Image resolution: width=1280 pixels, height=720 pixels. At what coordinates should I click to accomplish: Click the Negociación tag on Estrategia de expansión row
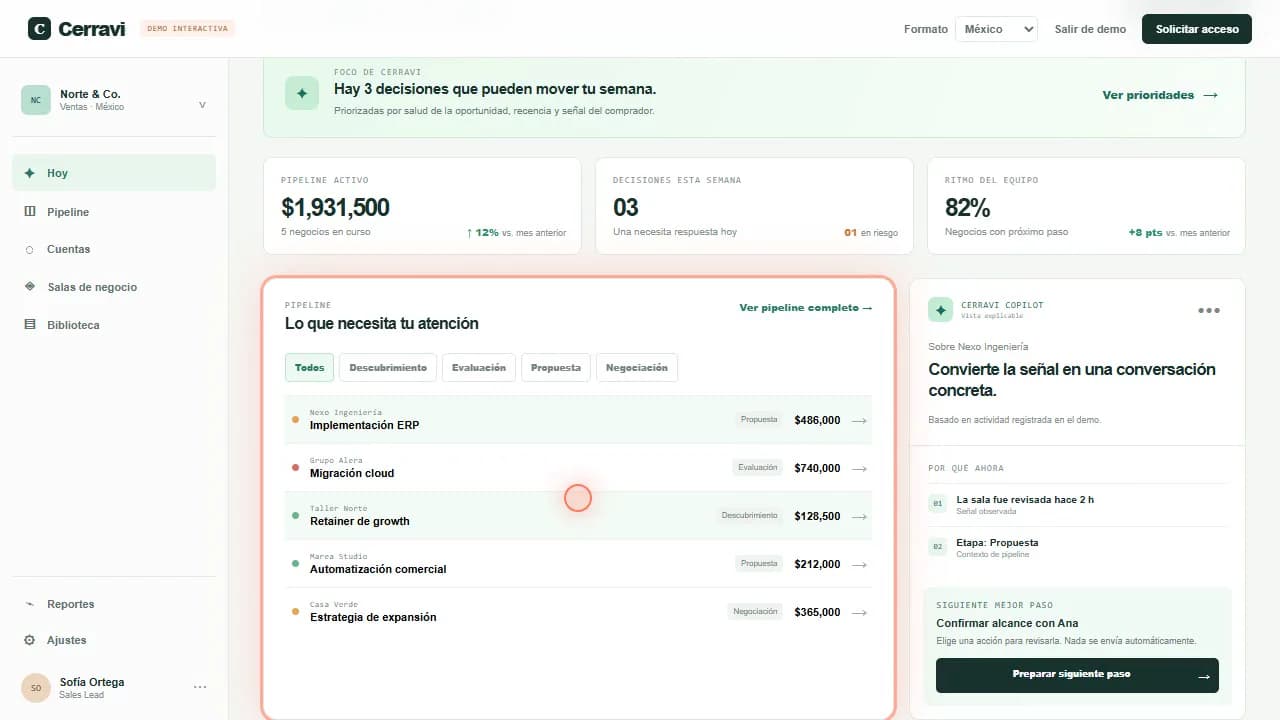pos(755,612)
